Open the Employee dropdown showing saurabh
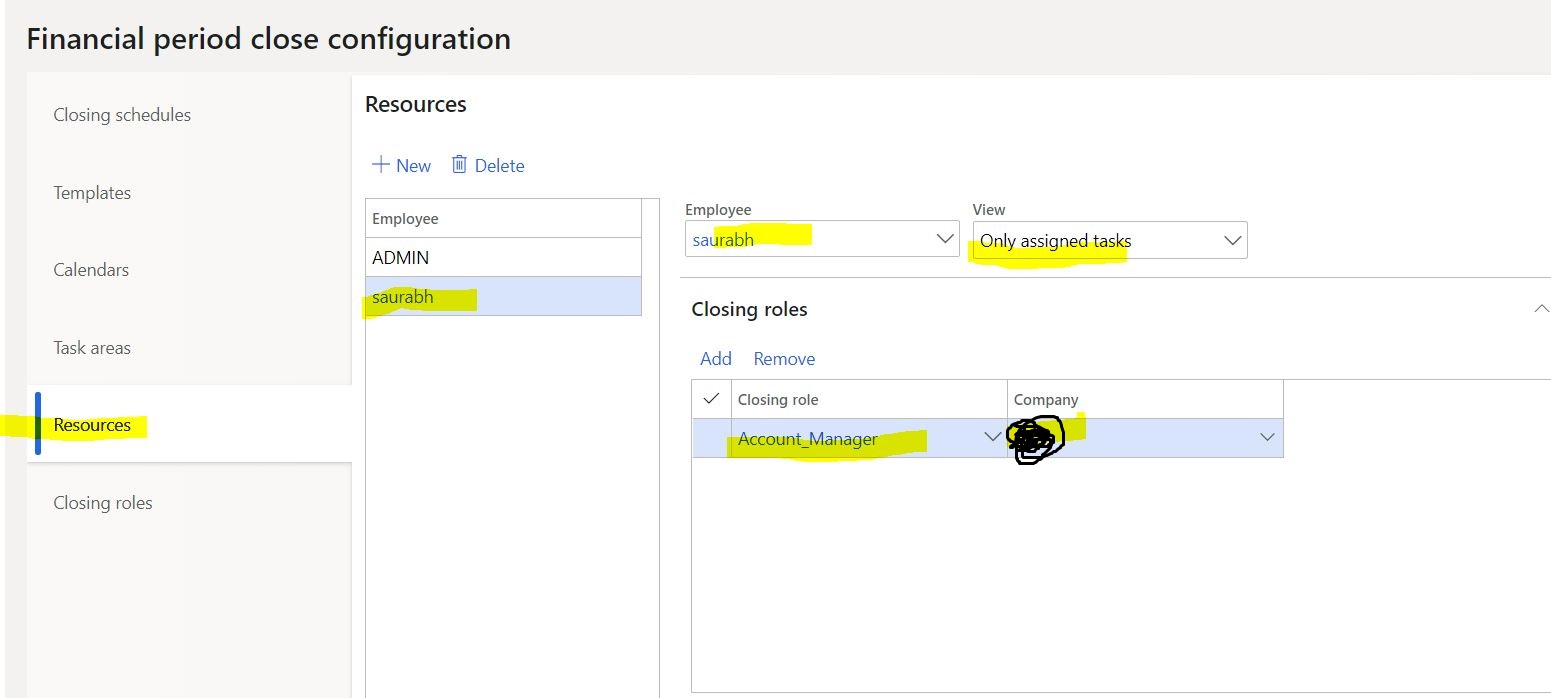1551x698 pixels. 943,238
